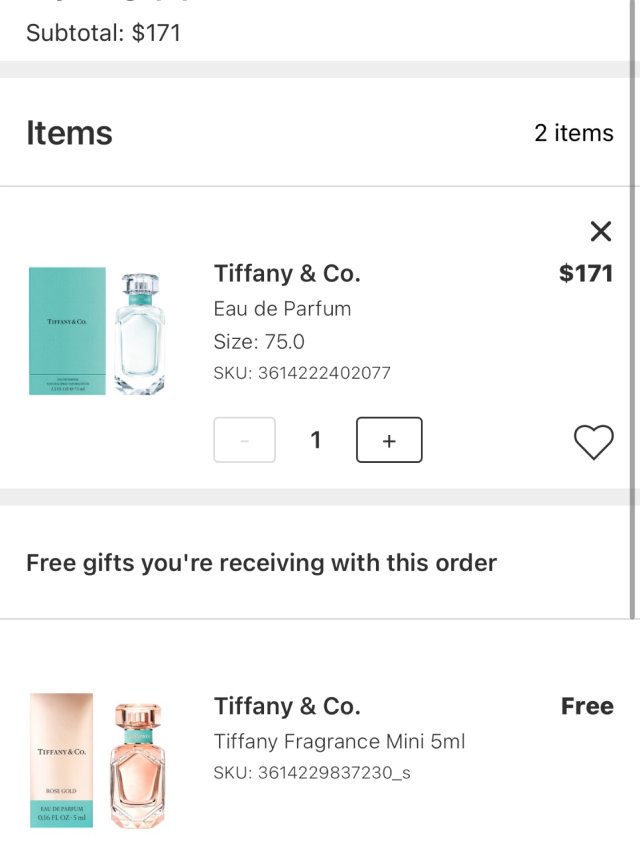Click the Free price label on the gift

[x=587, y=706]
